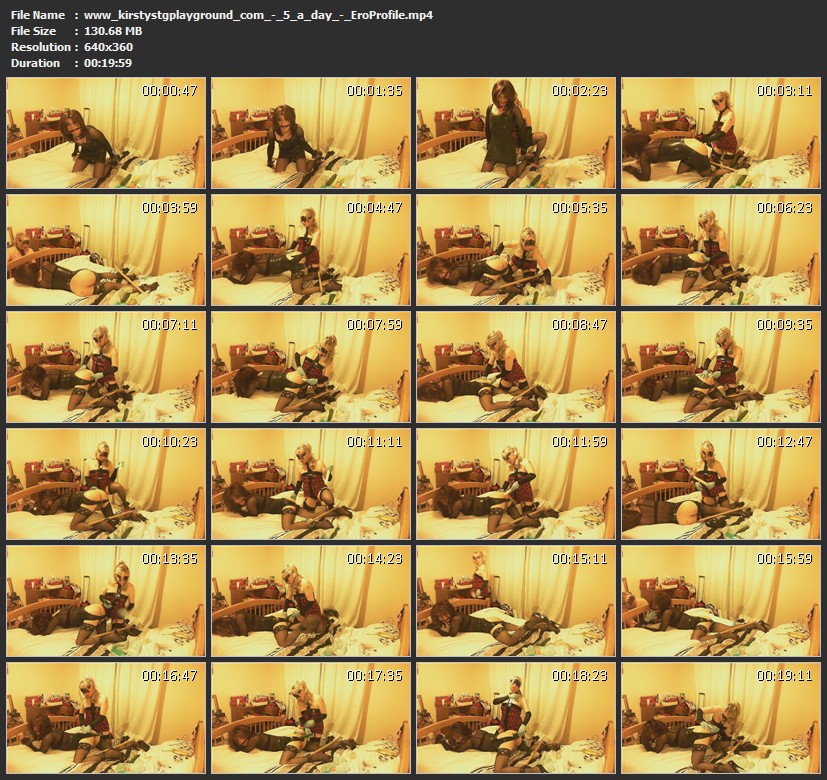827x780 pixels.
Task: Click the thumbnail at 00:09:35
Action: [x=721, y=367]
